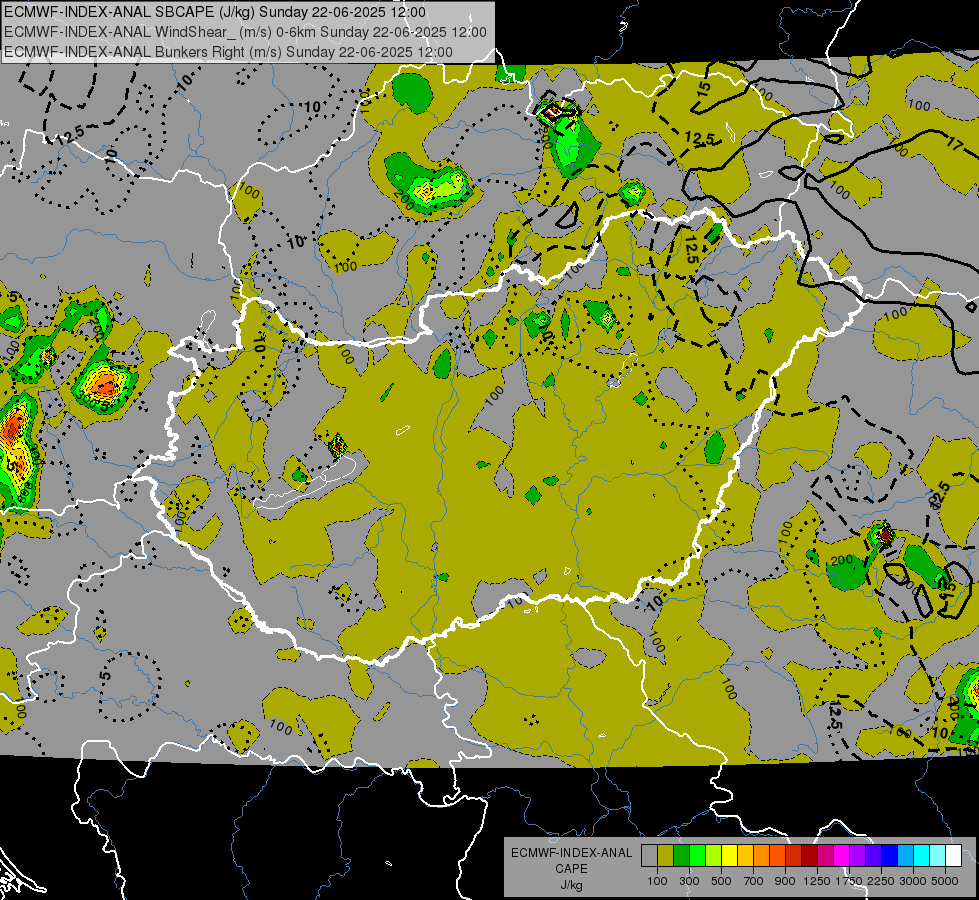This screenshot has height=900, width=979.
Task: Click the pure yellow legend swatch
Action: [x=729, y=855]
